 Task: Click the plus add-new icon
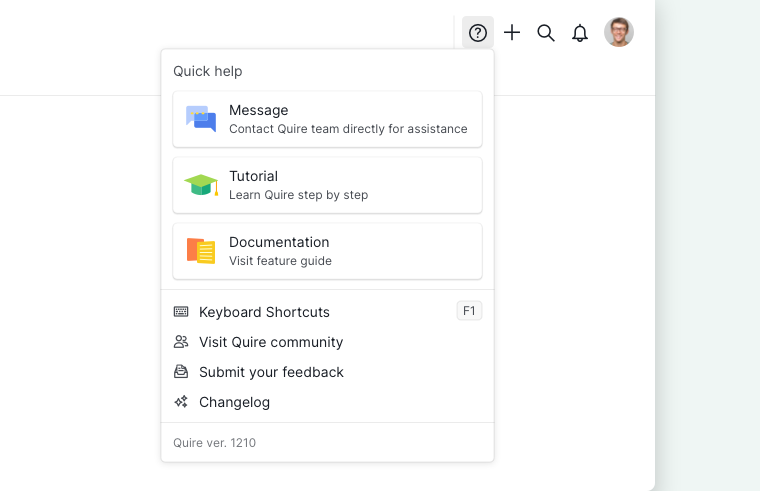(x=512, y=32)
